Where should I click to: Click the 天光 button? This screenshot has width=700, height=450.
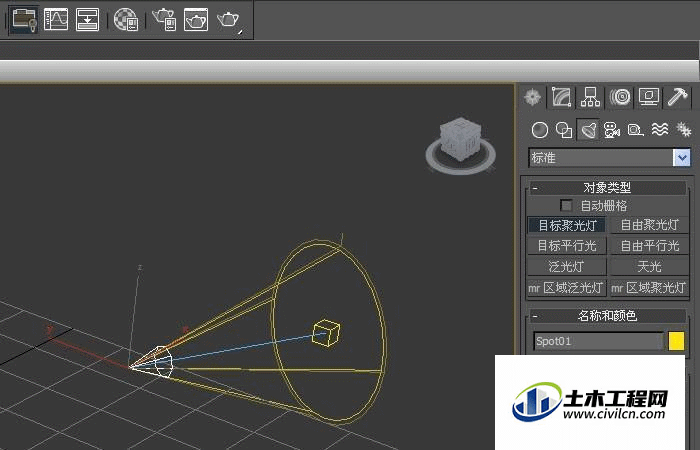click(x=650, y=267)
